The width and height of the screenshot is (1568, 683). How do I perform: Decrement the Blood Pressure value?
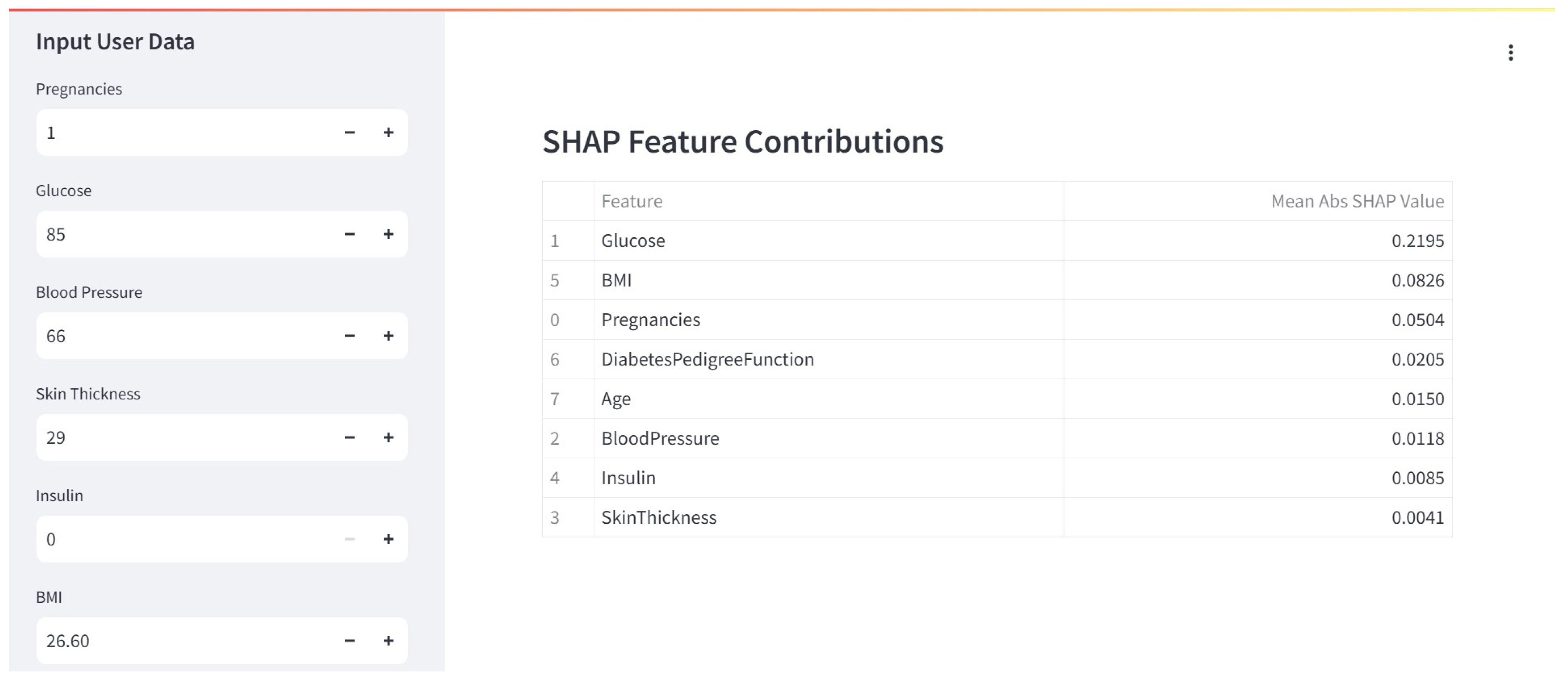[x=349, y=336]
